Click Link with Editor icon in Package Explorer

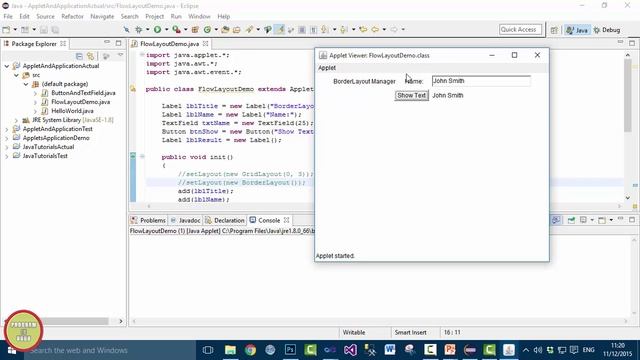91,56
